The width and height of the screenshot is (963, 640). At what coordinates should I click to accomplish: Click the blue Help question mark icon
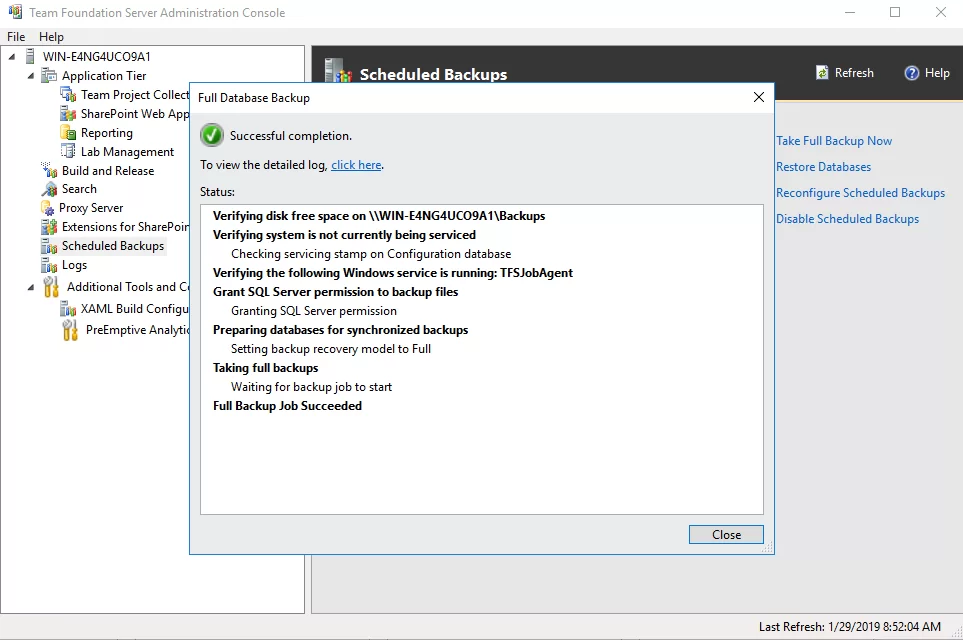[x=911, y=72]
